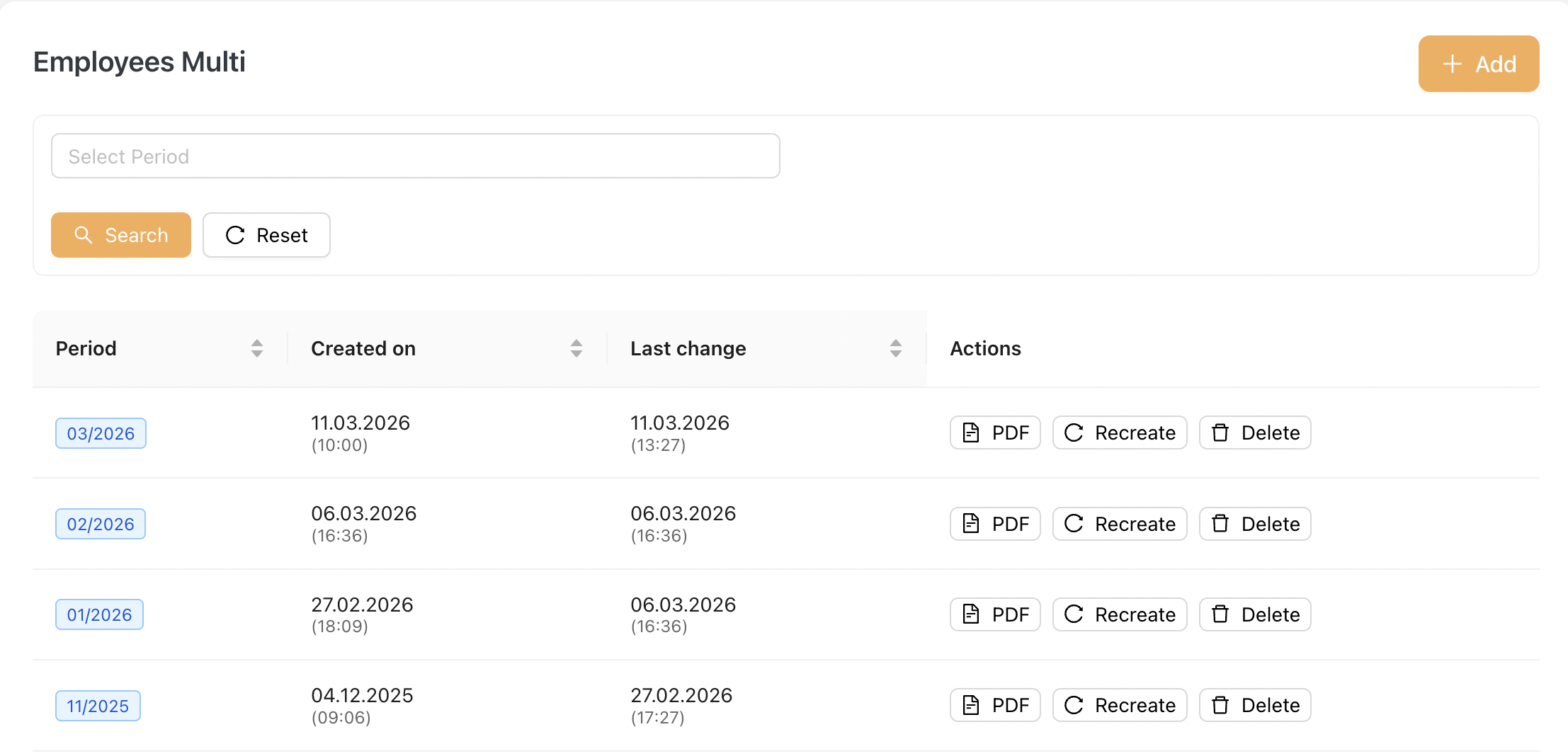Recreate the 02/2026 report
Image resolution: width=1568 pixels, height=756 pixels.
(1119, 524)
